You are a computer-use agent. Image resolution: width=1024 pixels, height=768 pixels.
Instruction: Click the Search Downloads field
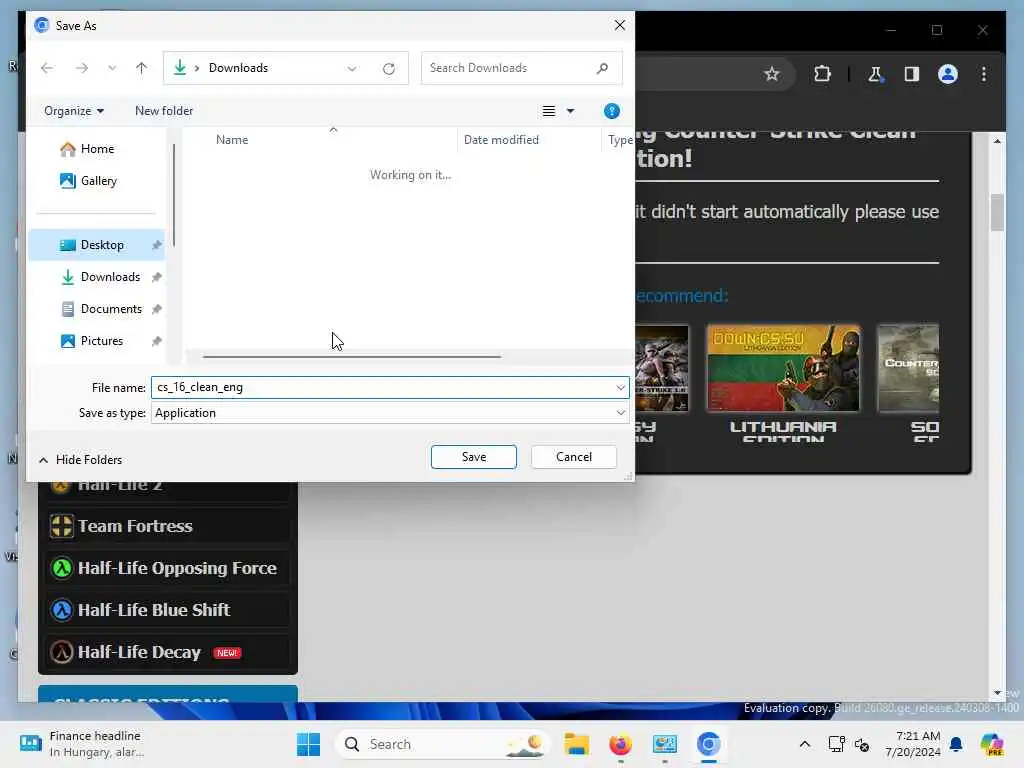(521, 68)
